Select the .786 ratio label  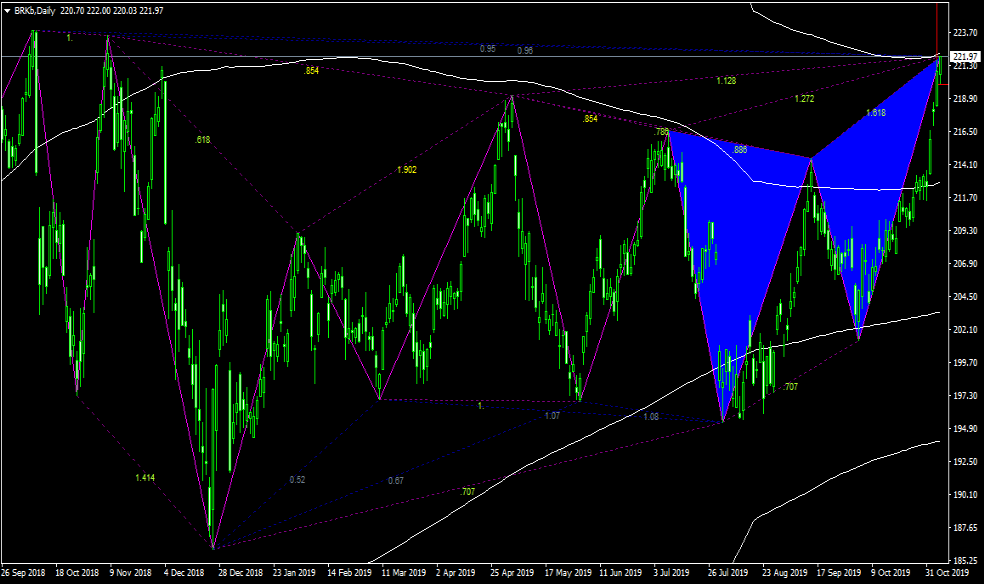point(661,131)
